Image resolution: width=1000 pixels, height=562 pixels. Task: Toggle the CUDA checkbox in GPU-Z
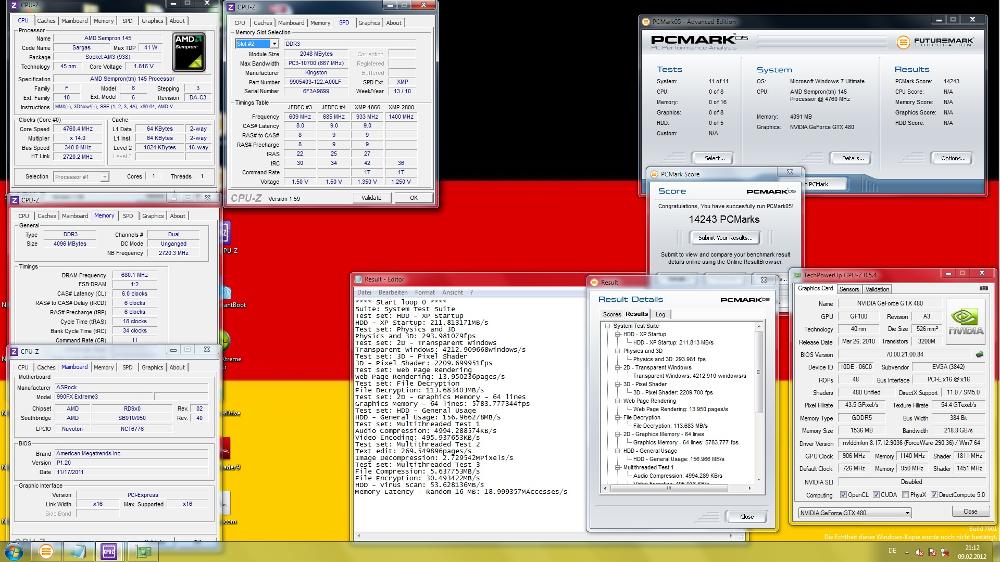click(876, 494)
